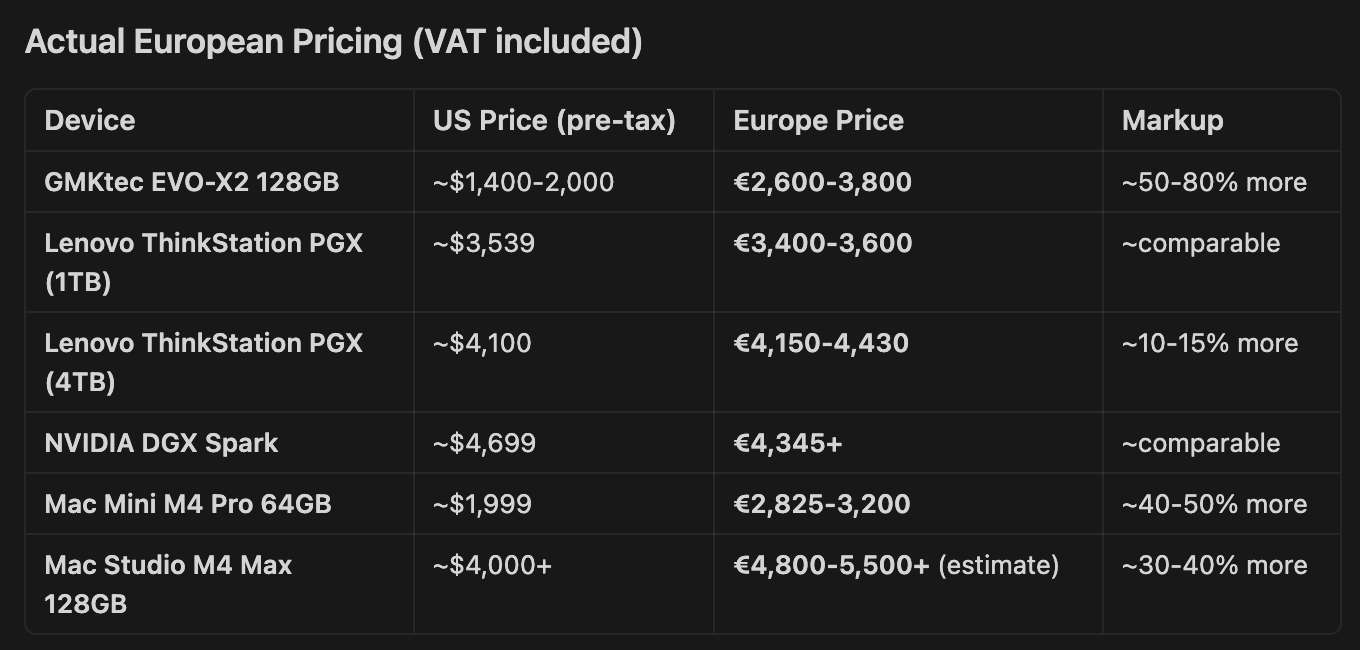The image size is (1360, 650).
Task: Click the '~50-80% more' markup cell
Action: (x=1214, y=182)
